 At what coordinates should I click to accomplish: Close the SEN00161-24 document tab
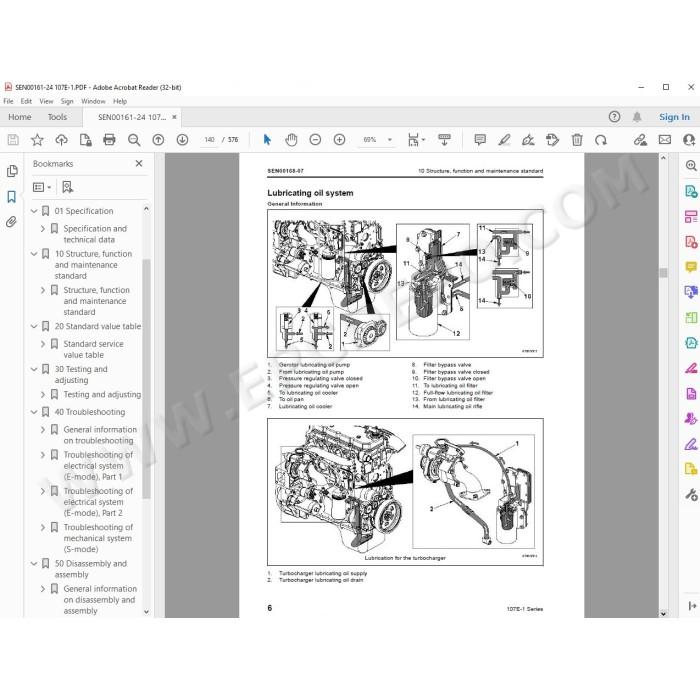click(174, 117)
